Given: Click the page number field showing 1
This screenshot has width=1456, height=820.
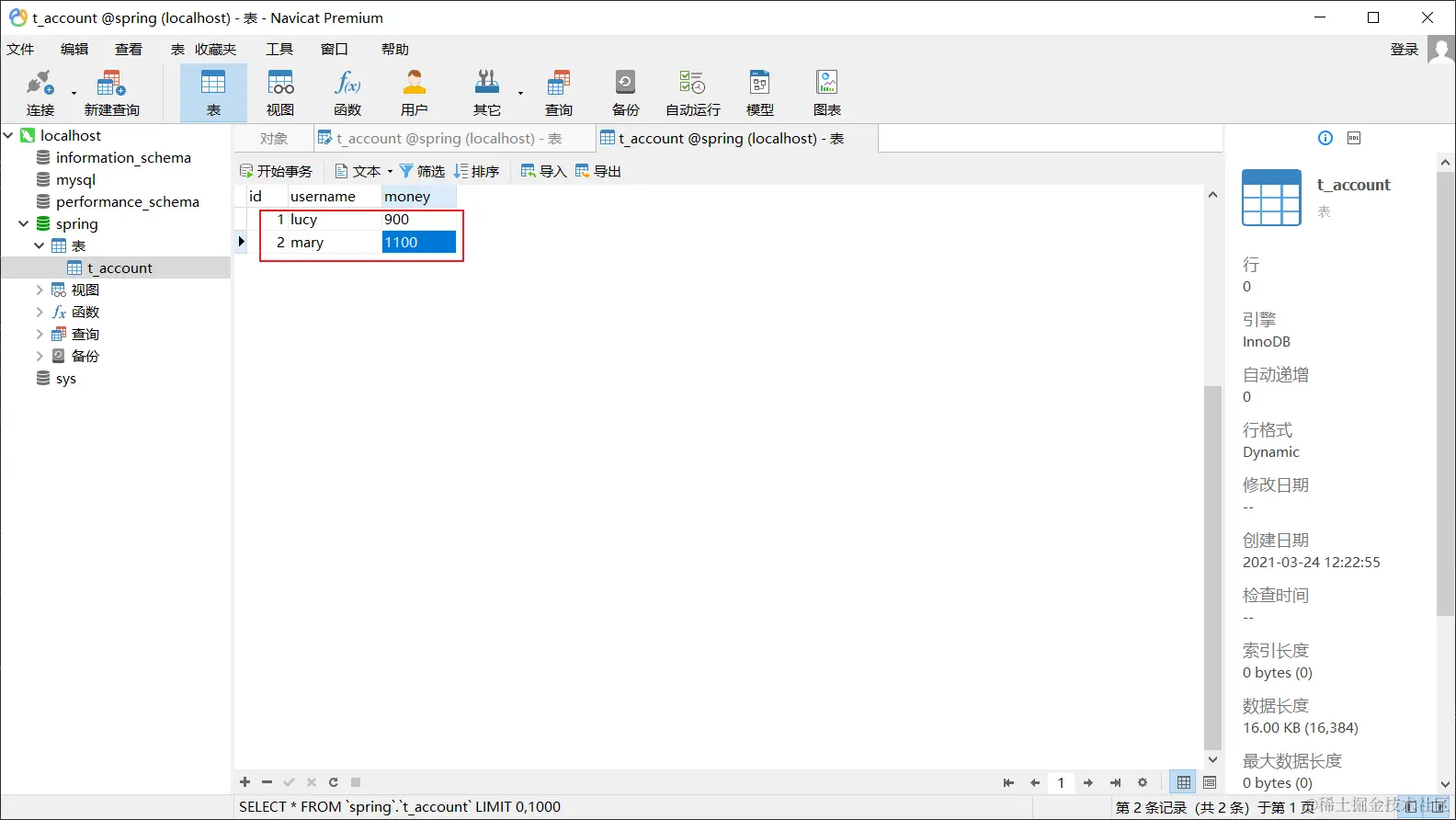Looking at the screenshot, I should point(1062,783).
